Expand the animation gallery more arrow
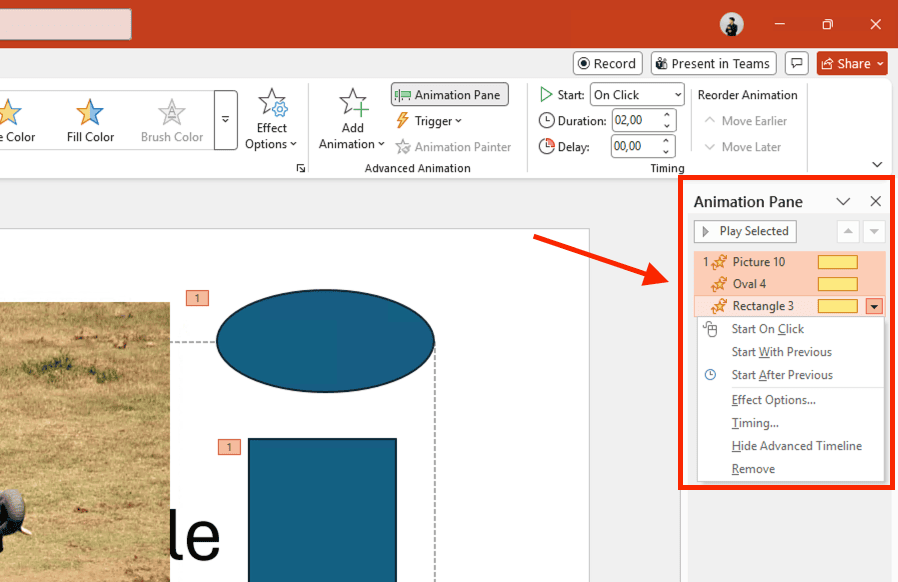The image size is (898, 582). 225,119
